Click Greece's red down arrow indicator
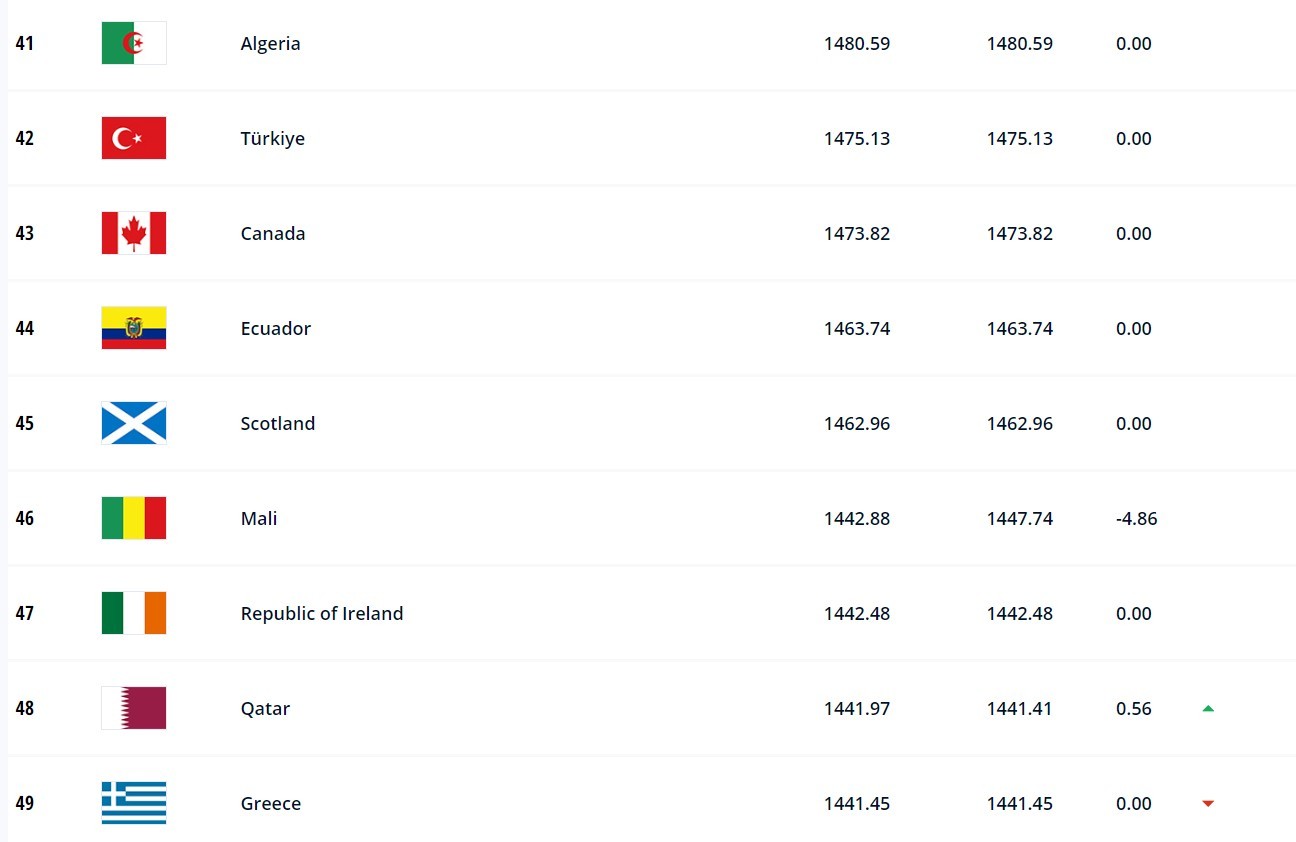Viewport: 1296px width, 842px height. click(x=1208, y=803)
